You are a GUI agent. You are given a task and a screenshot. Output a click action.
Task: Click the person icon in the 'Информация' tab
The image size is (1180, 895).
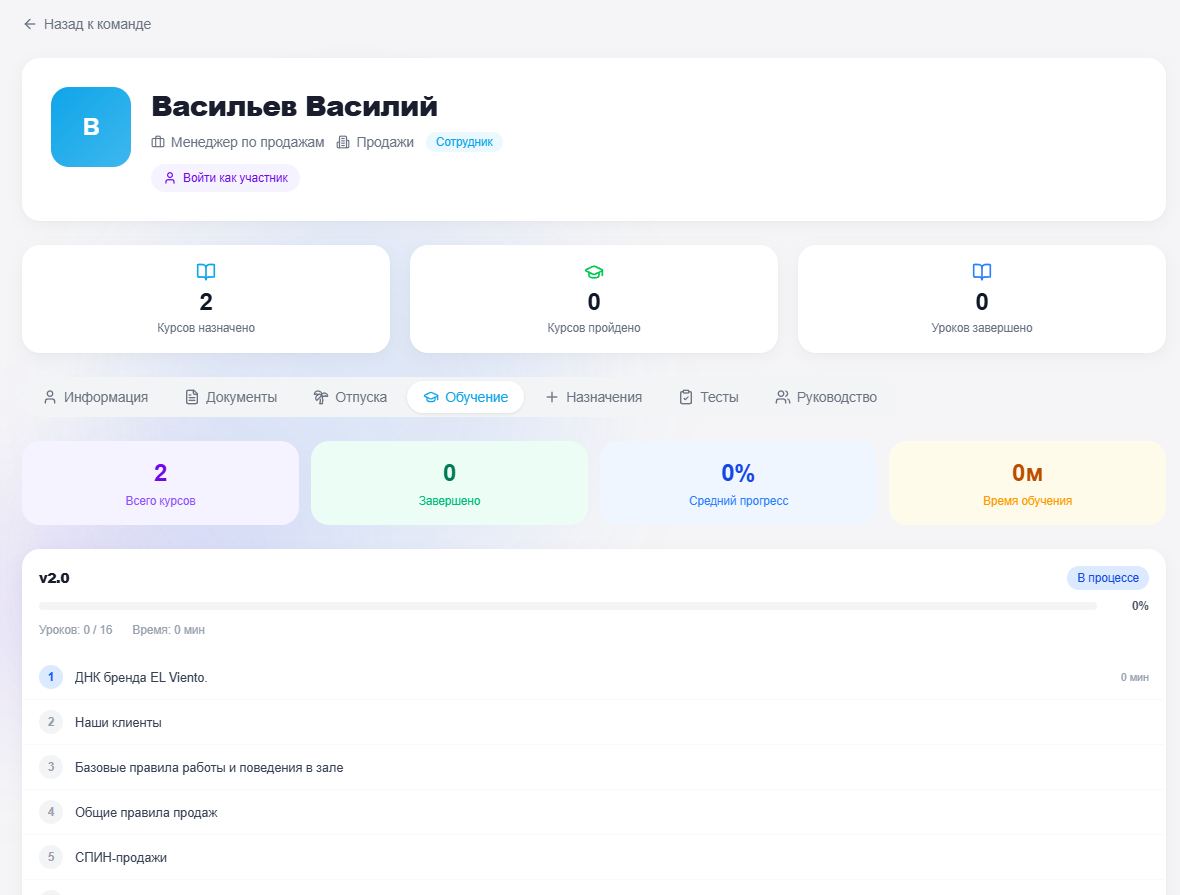(50, 397)
